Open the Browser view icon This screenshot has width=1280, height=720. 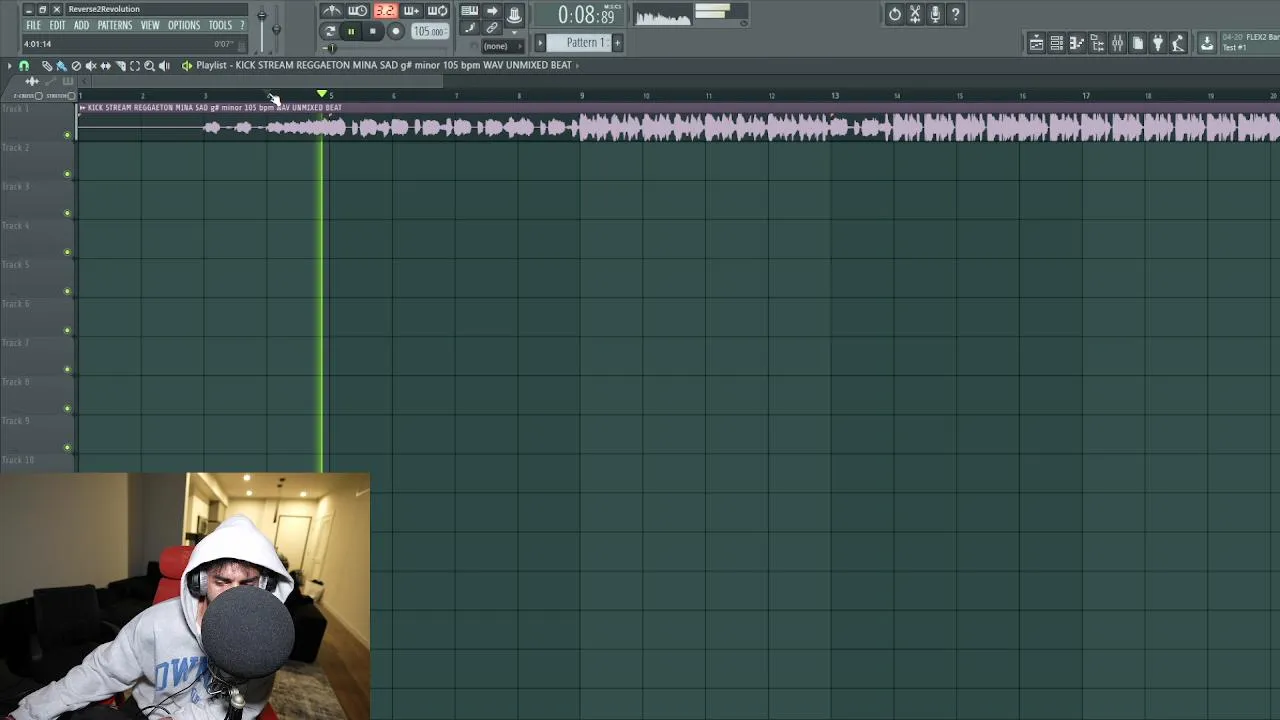click(1097, 43)
